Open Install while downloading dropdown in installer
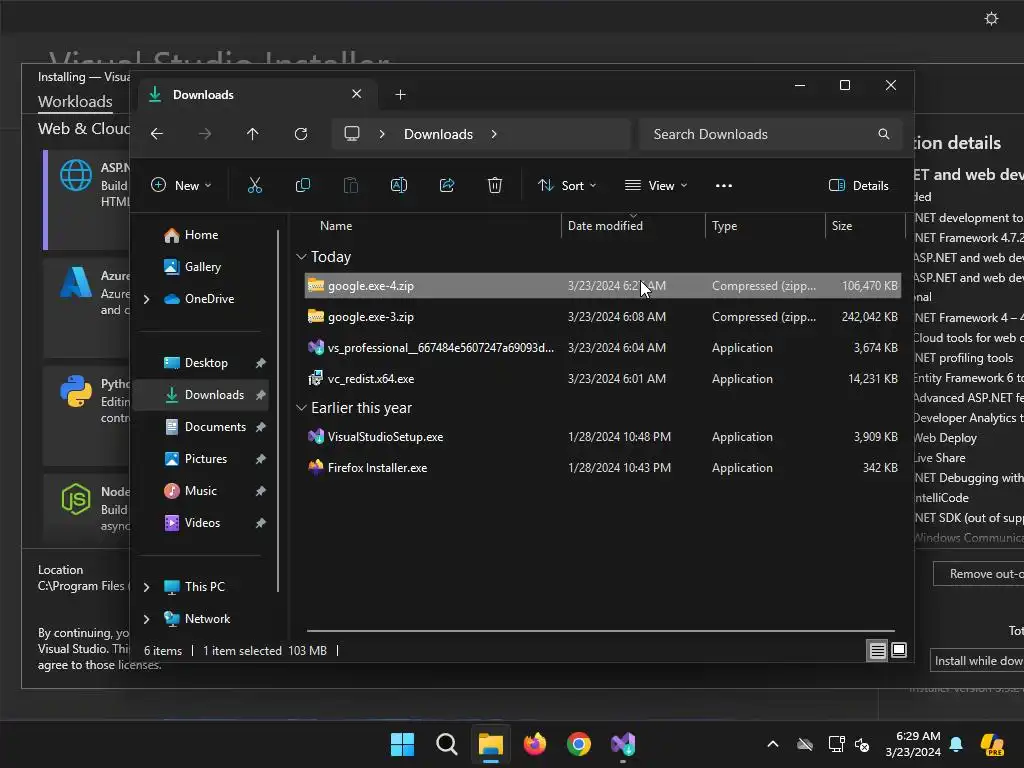The image size is (1024, 768). pyautogui.click(x=977, y=661)
